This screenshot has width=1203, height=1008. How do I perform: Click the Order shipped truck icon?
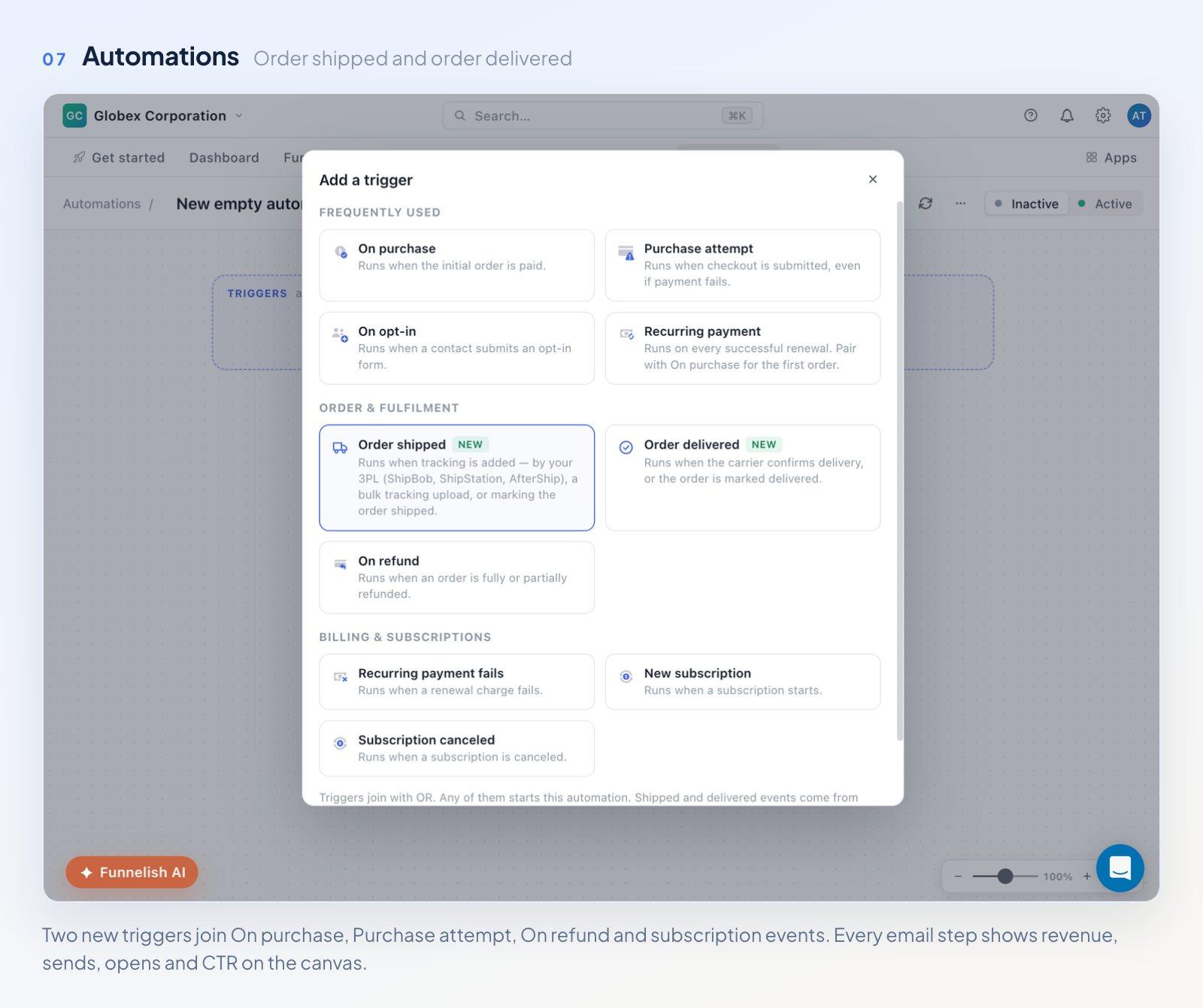pyautogui.click(x=340, y=447)
